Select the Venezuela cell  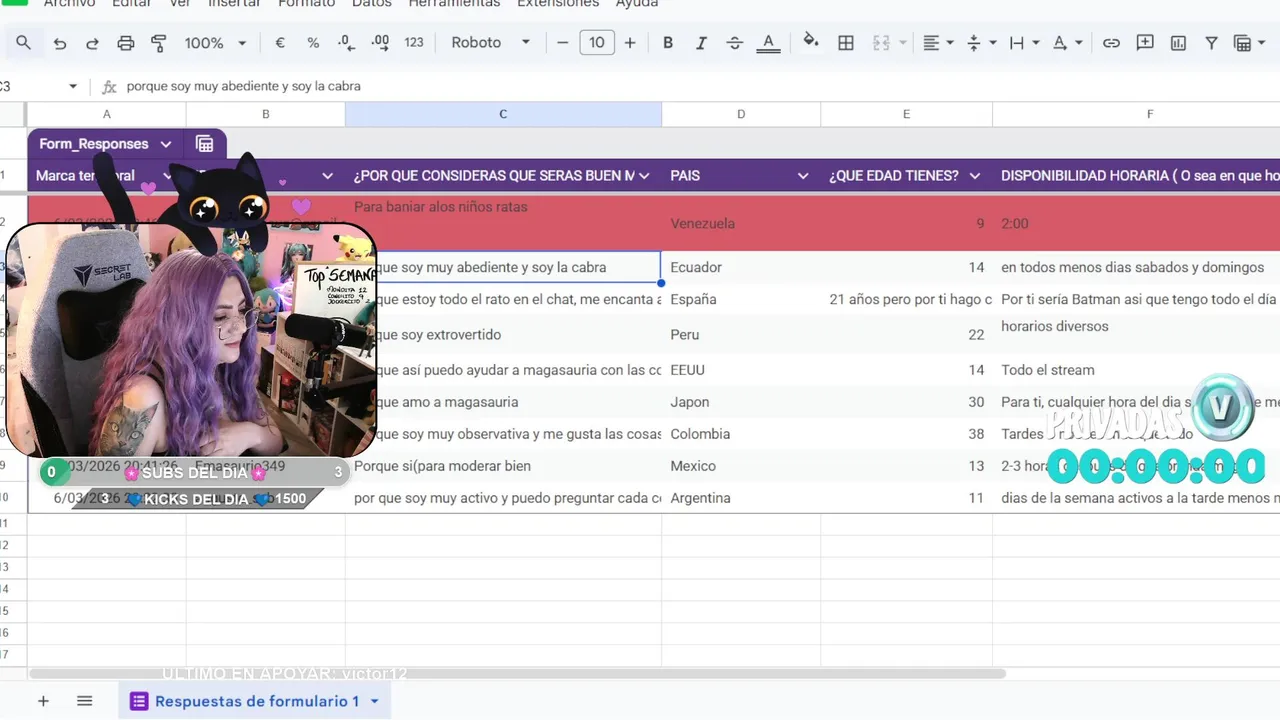pyautogui.click(x=741, y=223)
